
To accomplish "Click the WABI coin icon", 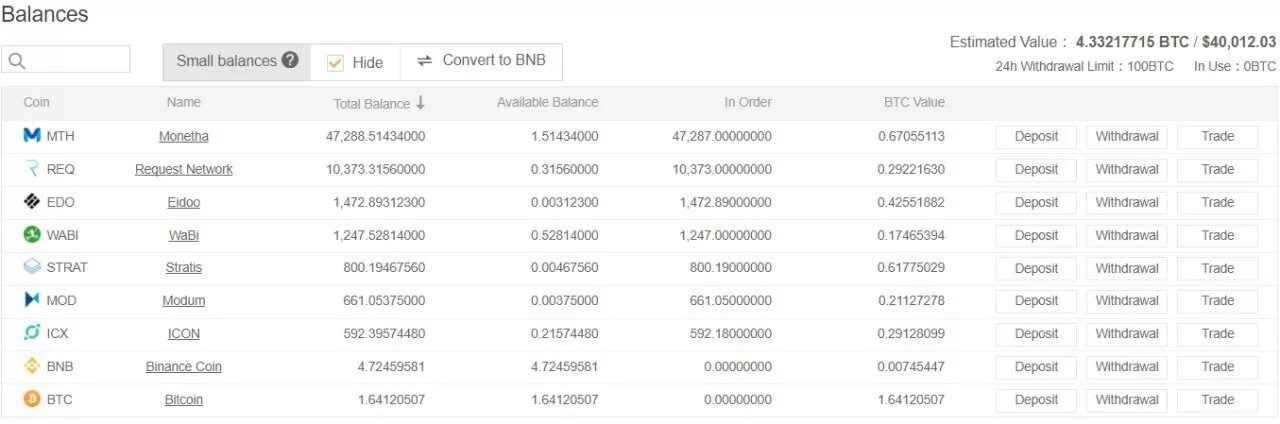I will pyautogui.click(x=32, y=235).
